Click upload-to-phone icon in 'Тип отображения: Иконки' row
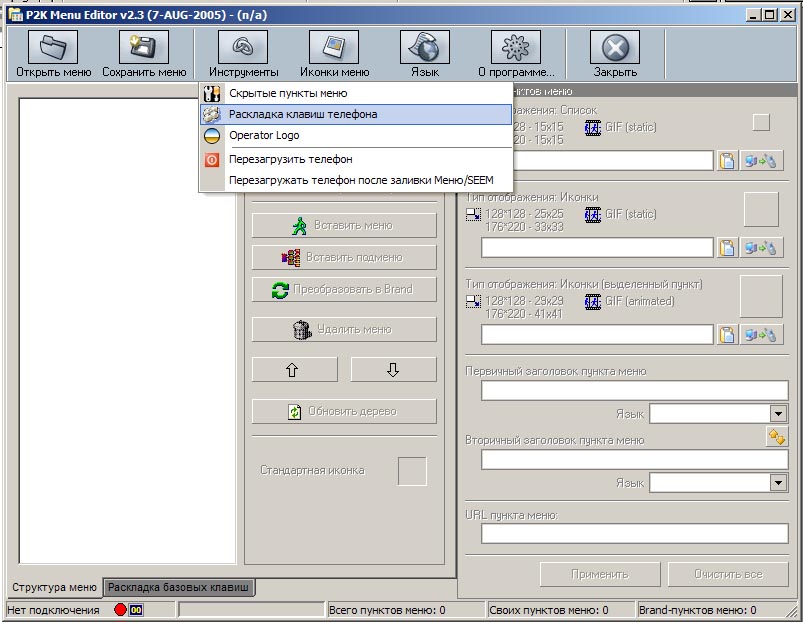The height and width of the screenshot is (622, 803). (x=761, y=248)
